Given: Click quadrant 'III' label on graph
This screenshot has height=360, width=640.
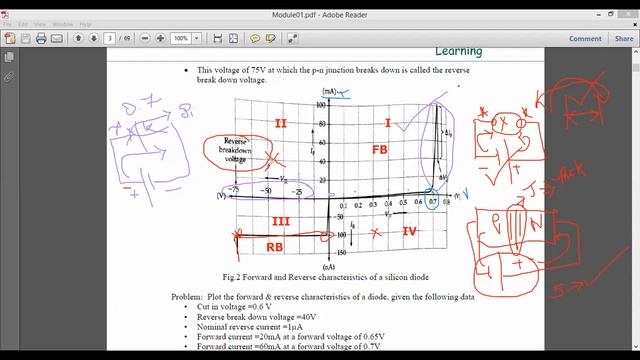Looking at the screenshot, I should (281, 221).
